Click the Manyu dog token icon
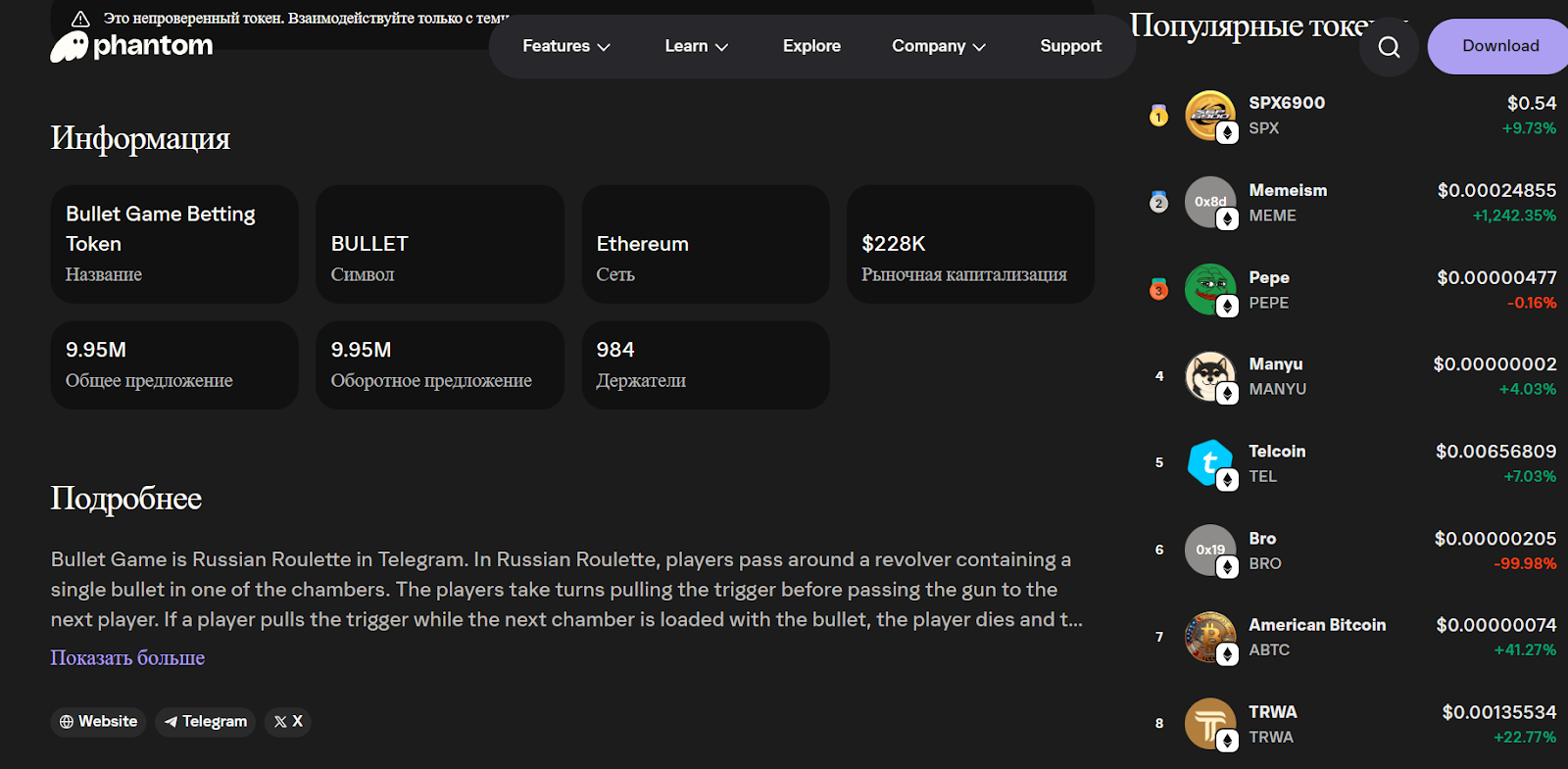The height and width of the screenshot is (769, 1568). point(1209,376)
